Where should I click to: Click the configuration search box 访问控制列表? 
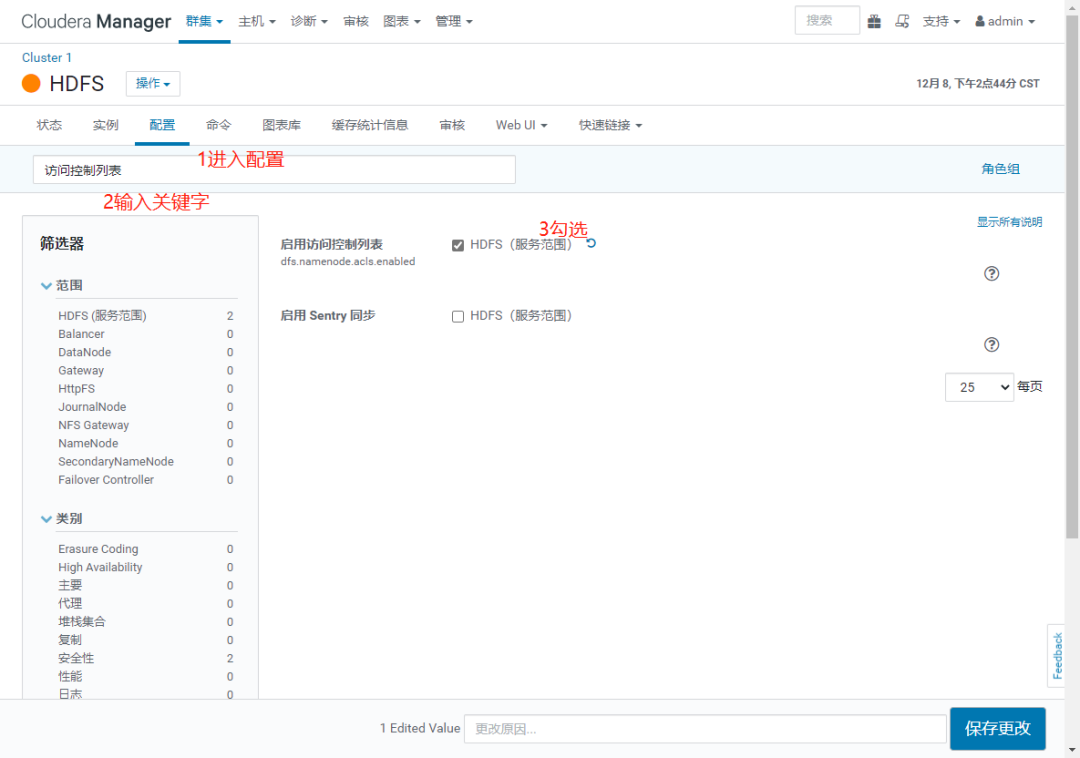(x=274, y=169)
